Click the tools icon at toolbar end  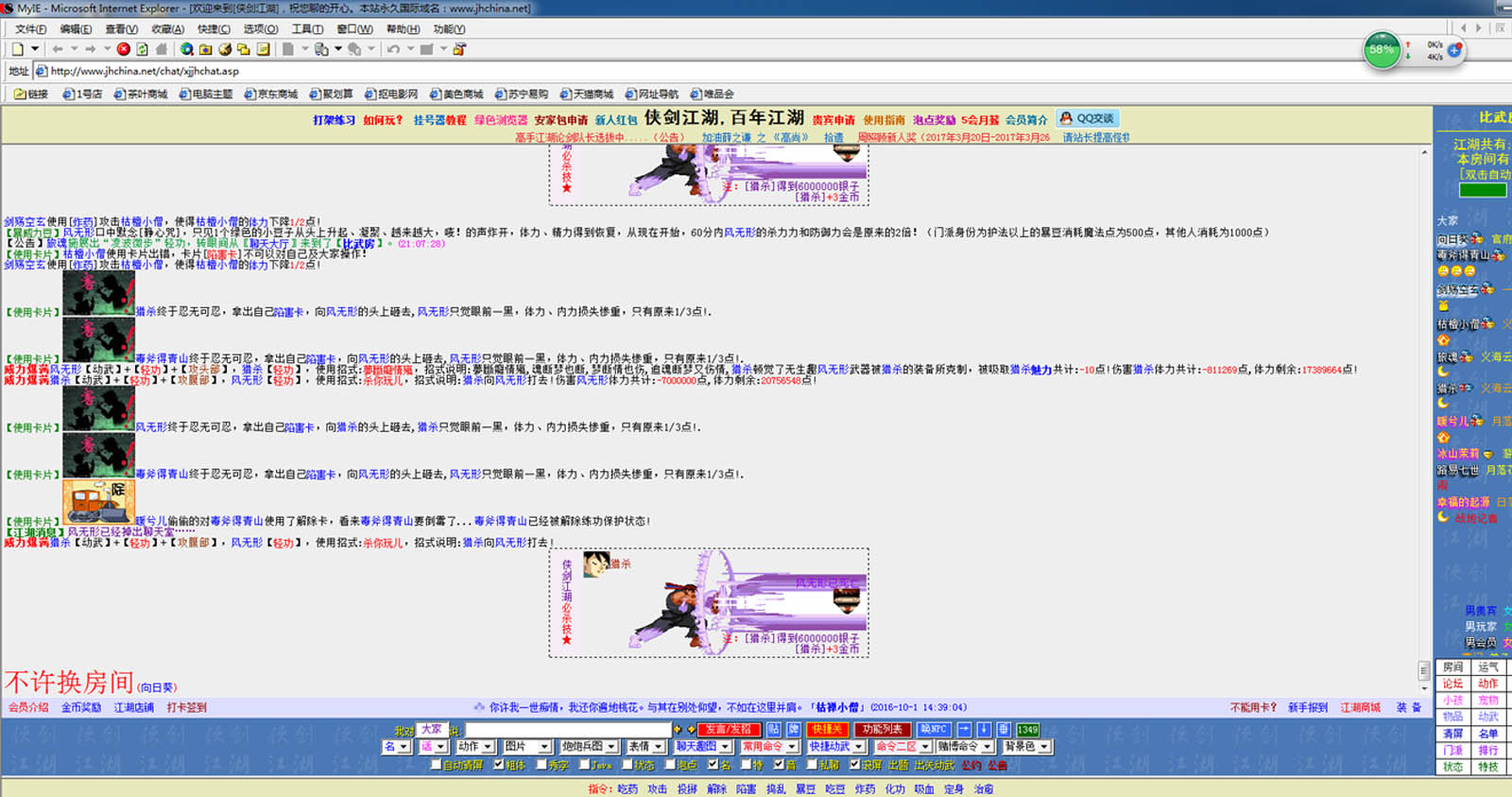[x=459, y=49]
